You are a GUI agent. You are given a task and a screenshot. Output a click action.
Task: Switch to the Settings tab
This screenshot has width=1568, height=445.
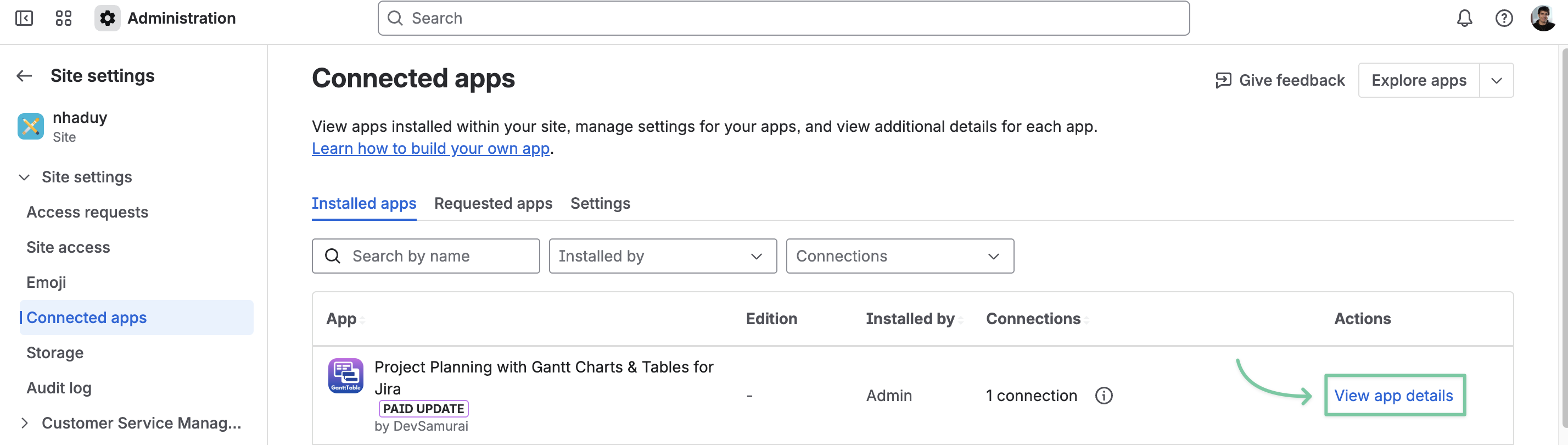pos(600,203)
